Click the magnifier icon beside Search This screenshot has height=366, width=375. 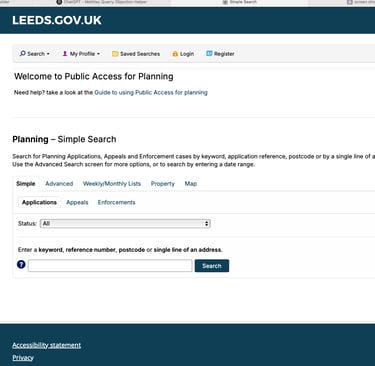point(22,53)
